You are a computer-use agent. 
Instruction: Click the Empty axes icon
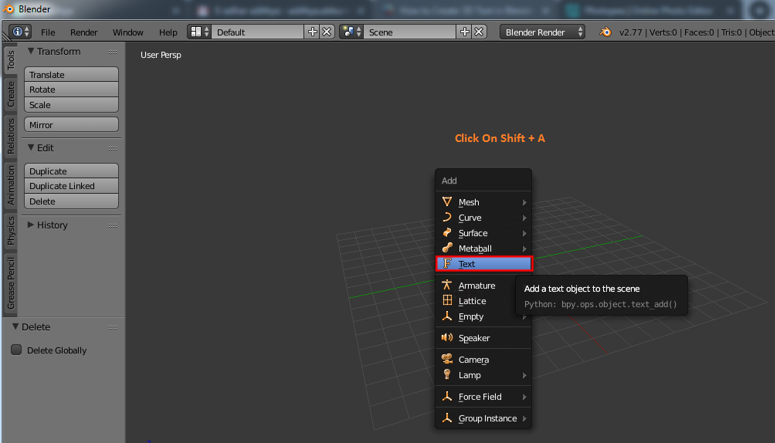447,316
